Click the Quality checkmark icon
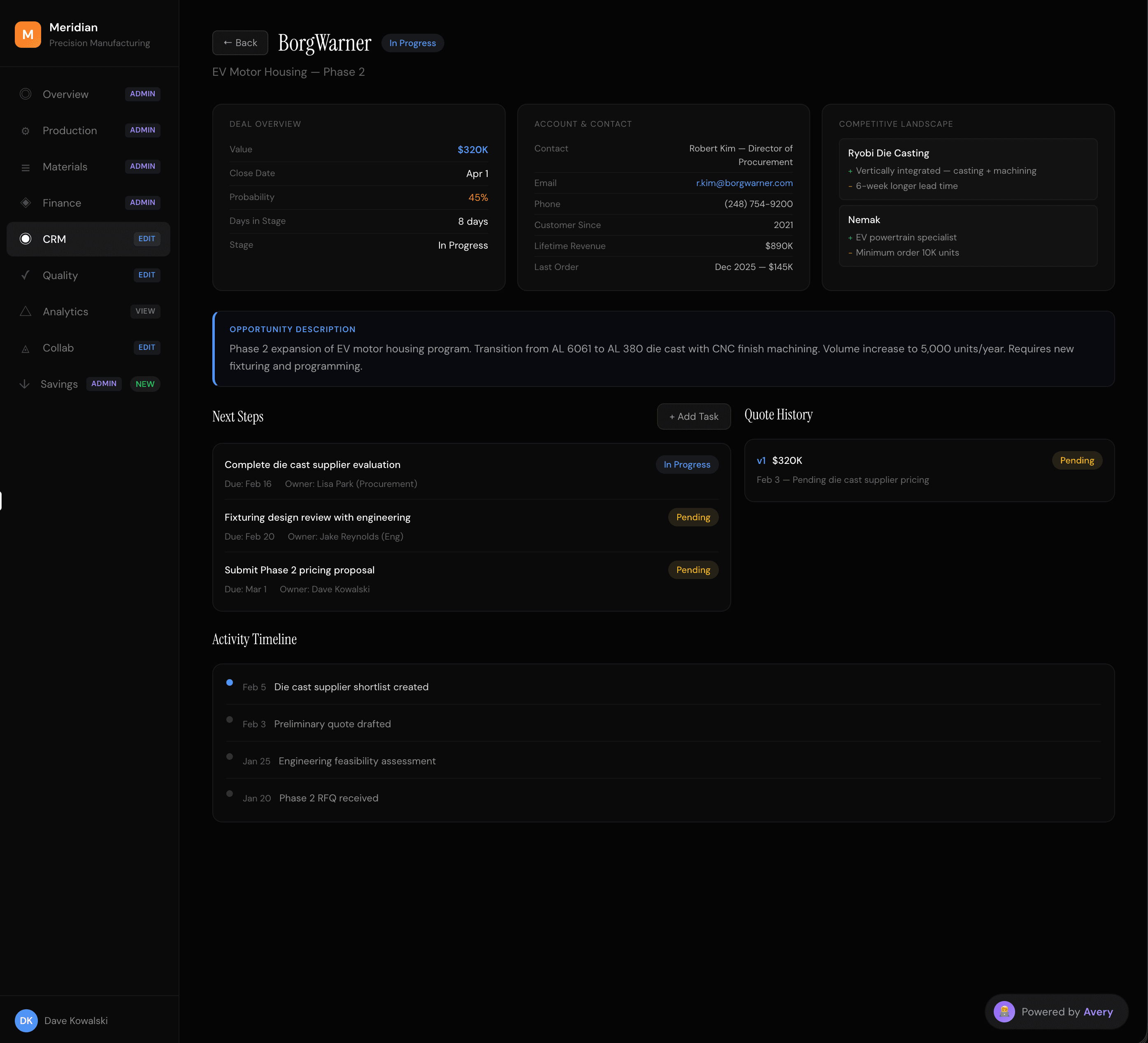1148x1043 pixels. coord(26,275)
